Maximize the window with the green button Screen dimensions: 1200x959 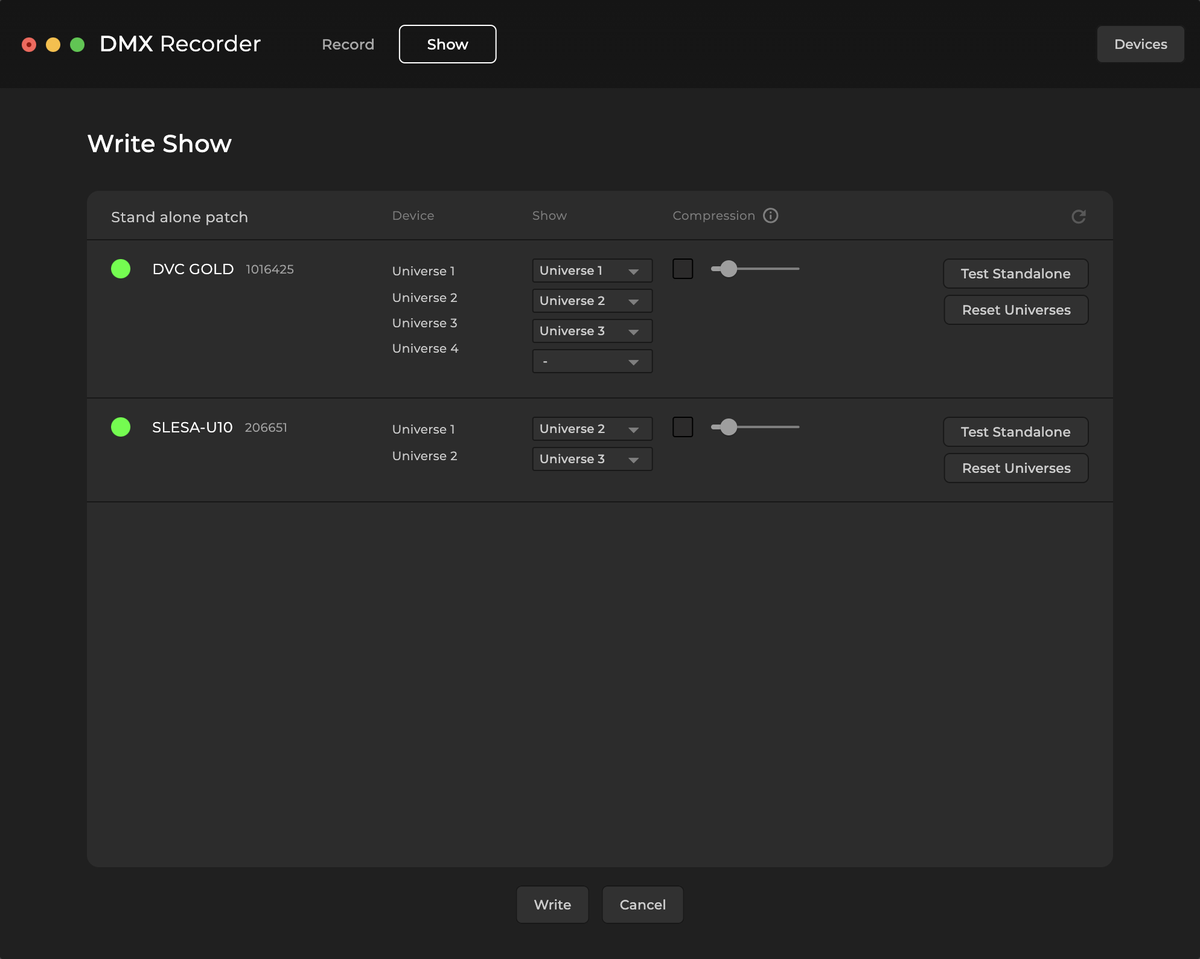(77, 44)
